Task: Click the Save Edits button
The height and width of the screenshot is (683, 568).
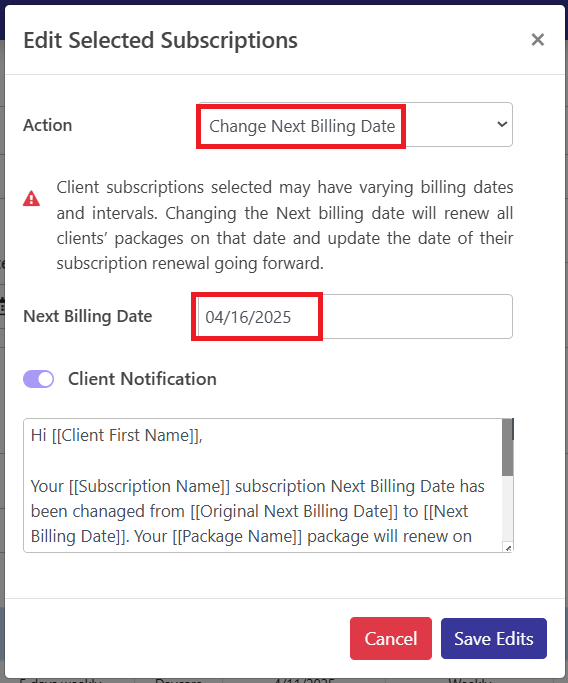Action: (x=494, y=639)
